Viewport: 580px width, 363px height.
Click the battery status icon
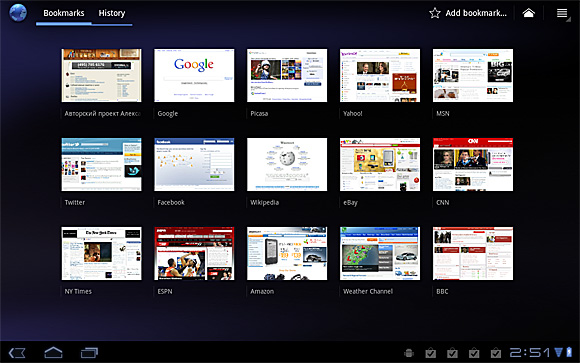569,352
